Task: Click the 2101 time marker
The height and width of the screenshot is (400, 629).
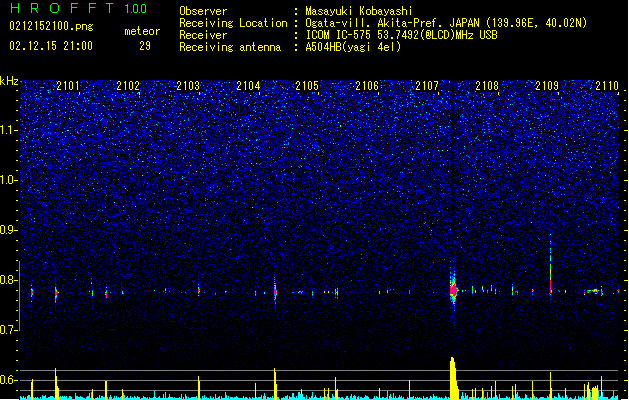Action: [x=68, y=85]
